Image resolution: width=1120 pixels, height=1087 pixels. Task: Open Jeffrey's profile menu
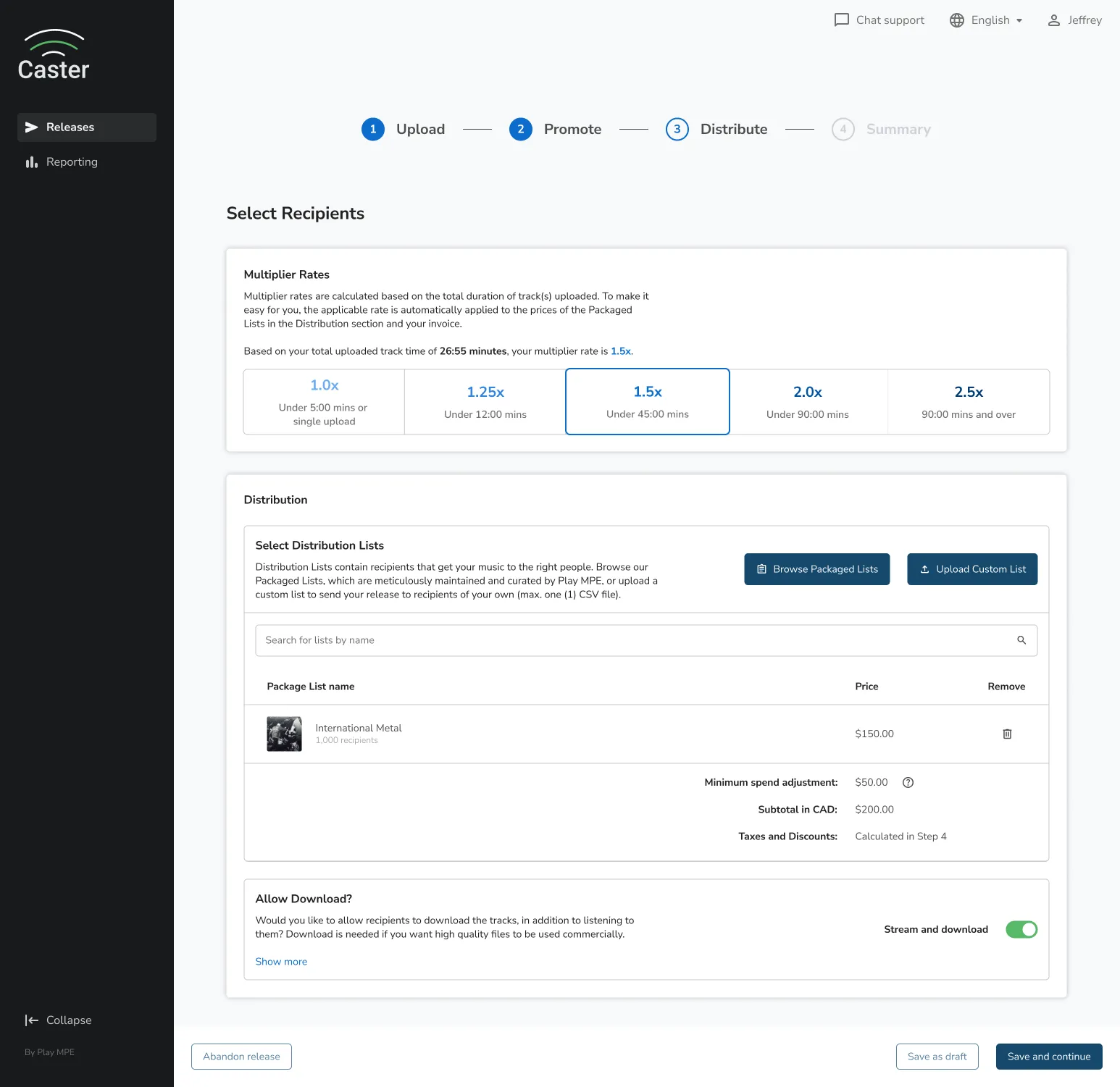(x=1074, y=20)
